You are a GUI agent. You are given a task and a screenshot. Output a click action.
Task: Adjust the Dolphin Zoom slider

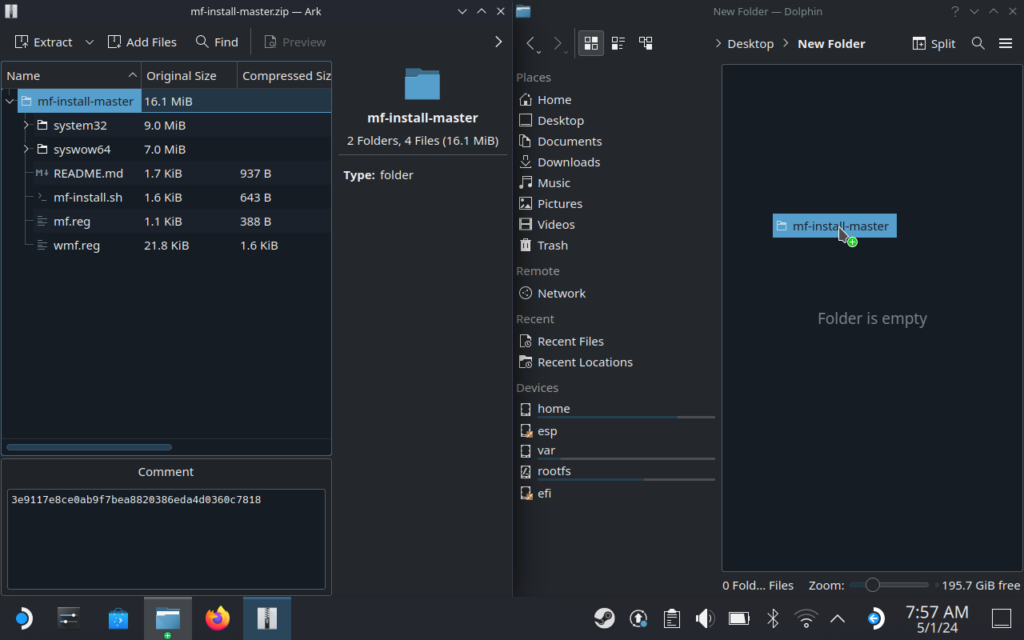click(x=889, y=585)
